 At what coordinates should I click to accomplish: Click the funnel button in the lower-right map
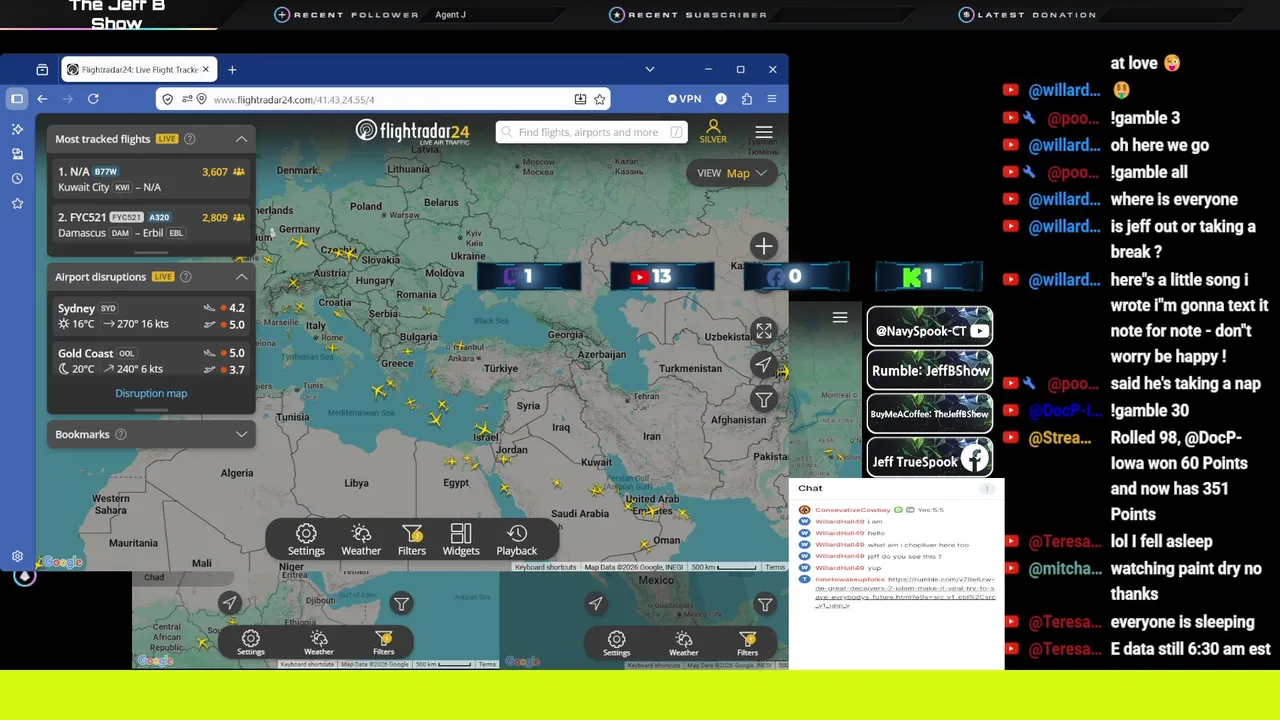click(x=765, y=604)
